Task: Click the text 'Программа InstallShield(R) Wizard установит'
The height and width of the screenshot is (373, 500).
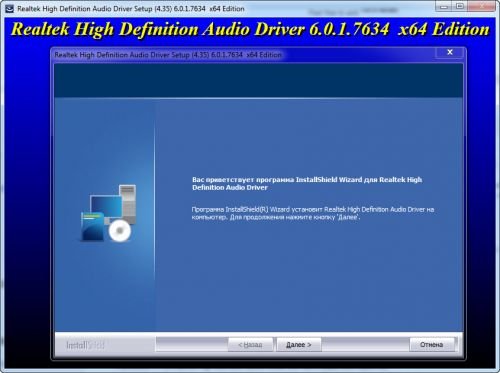Action: tap(257, 210)
